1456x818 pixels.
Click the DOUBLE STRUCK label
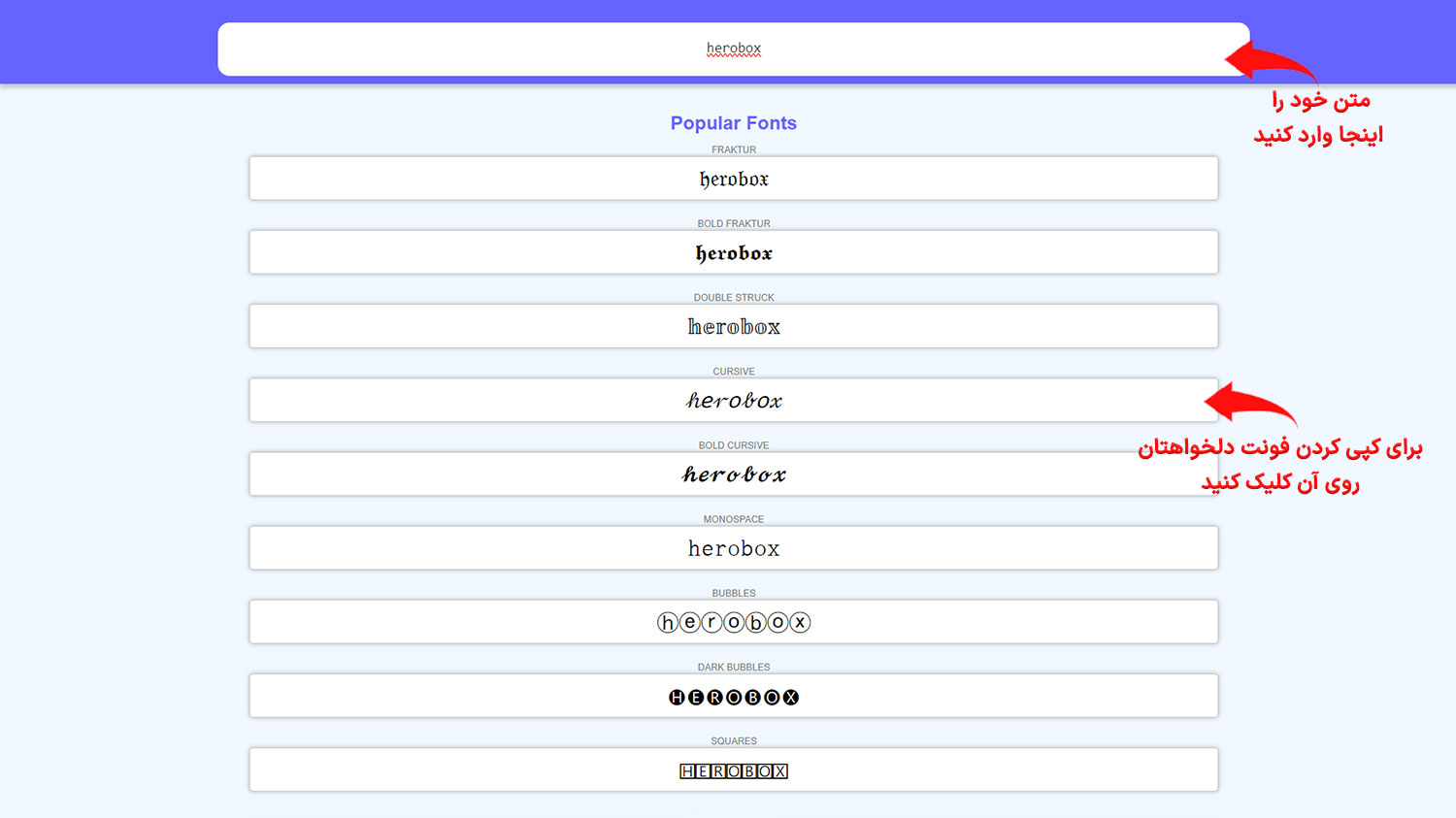coord(734,297)
